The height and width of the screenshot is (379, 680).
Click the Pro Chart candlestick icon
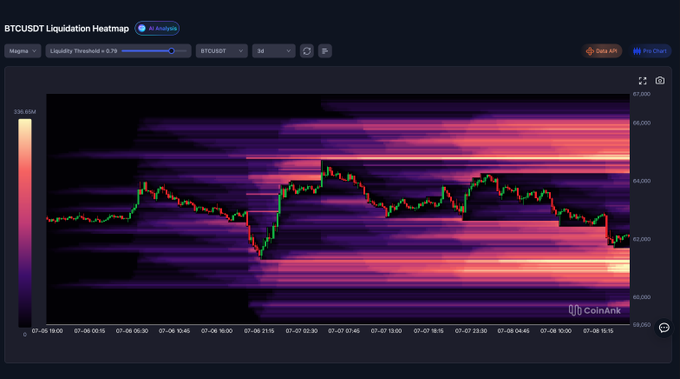pyautogui.click(x=637, y=51)
